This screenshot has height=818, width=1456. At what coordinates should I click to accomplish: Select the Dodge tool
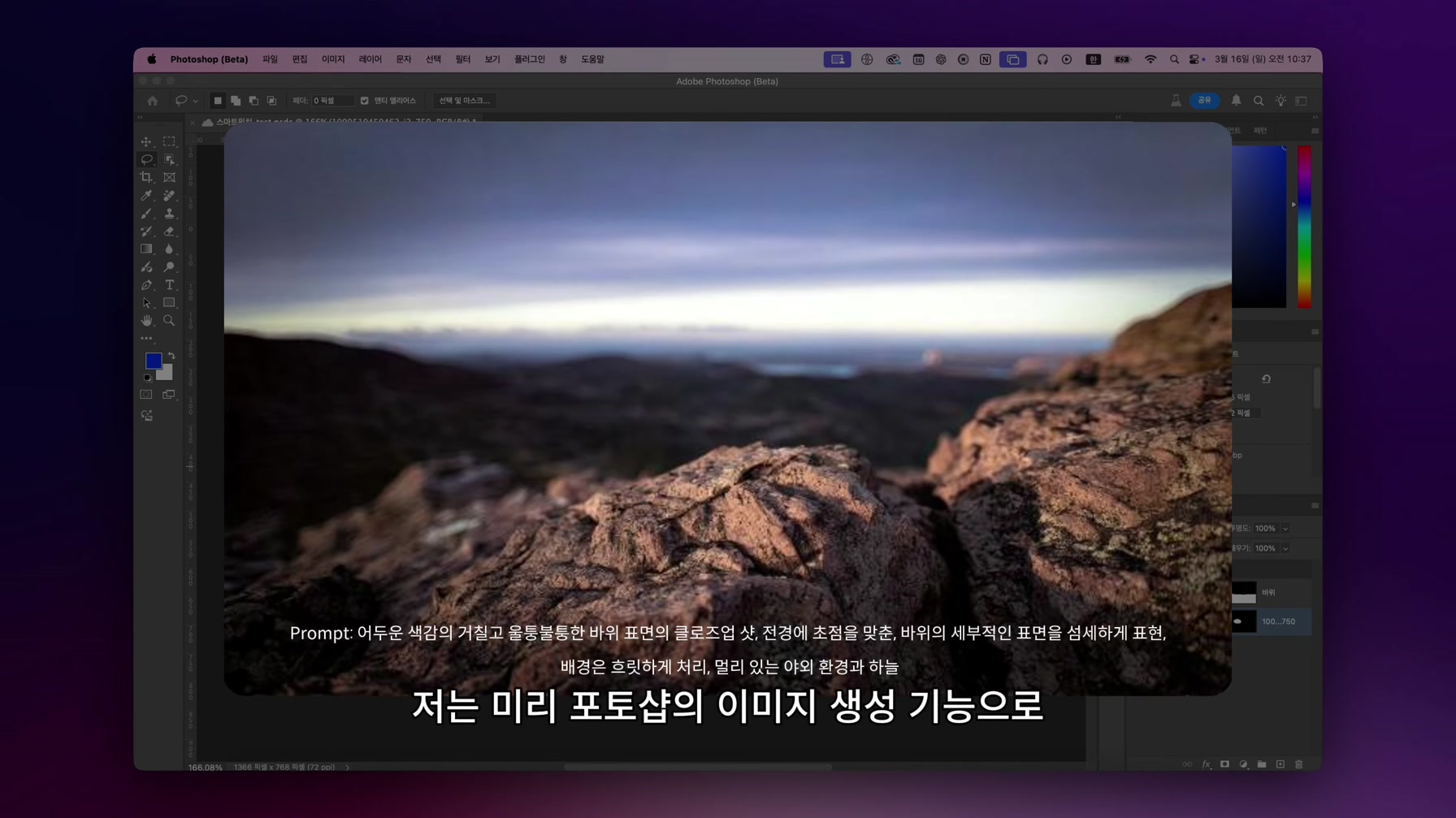click(x=169, y=267)
